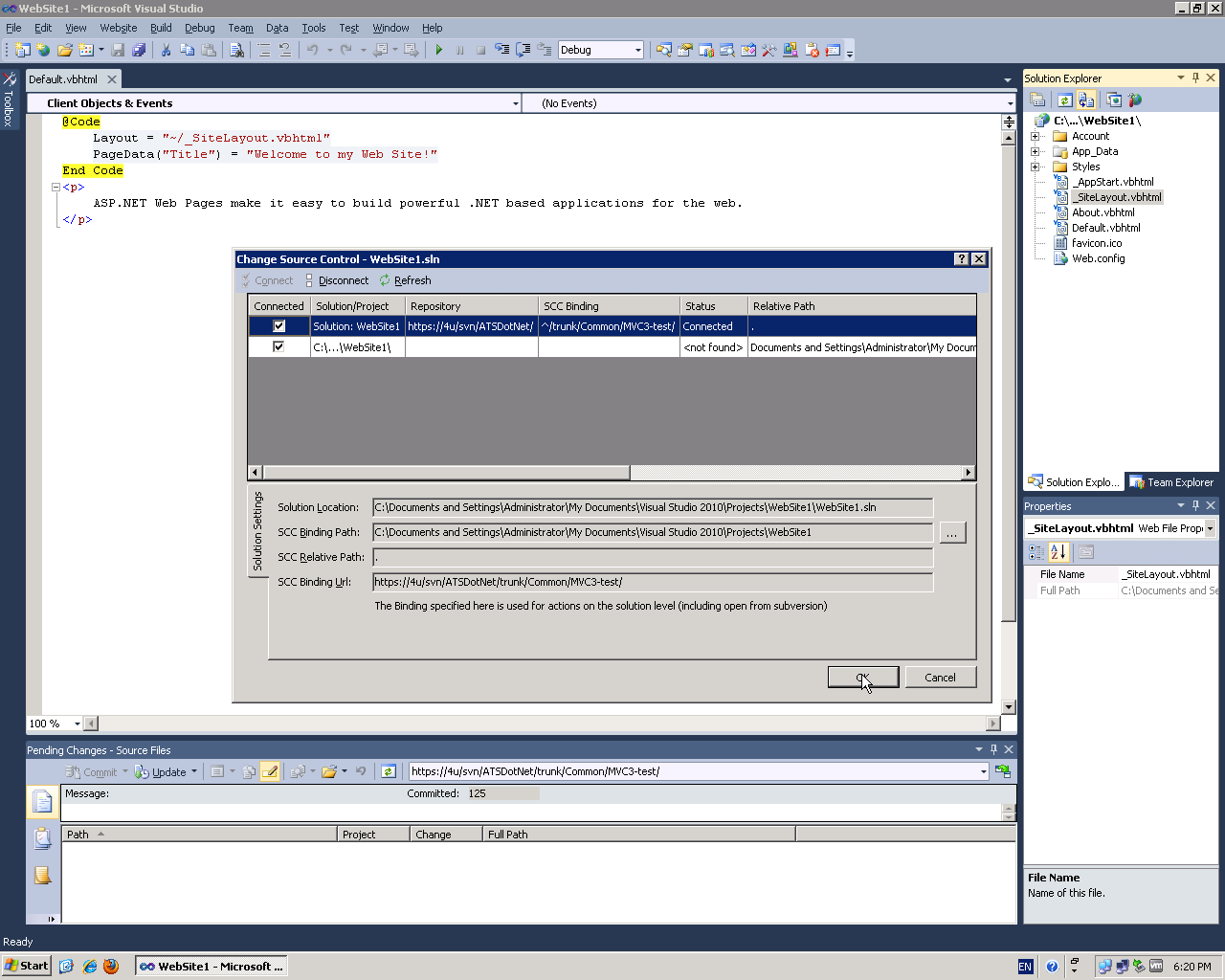Click the SCC Binding Url field
Screen dimensions: 1225x980
653,582
